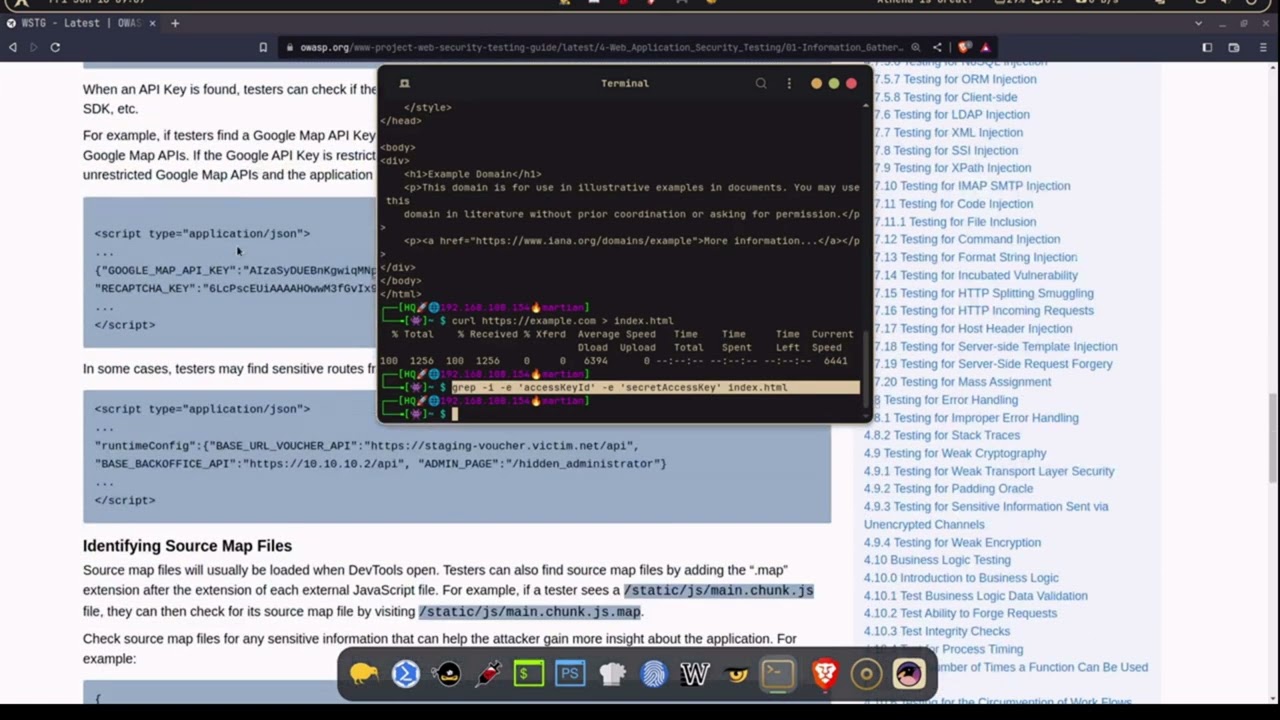Viewport: 1280px width, 720px height.
Task: Go to 7.12 Testing for Command Injection
Action: (x=966, y=239)
